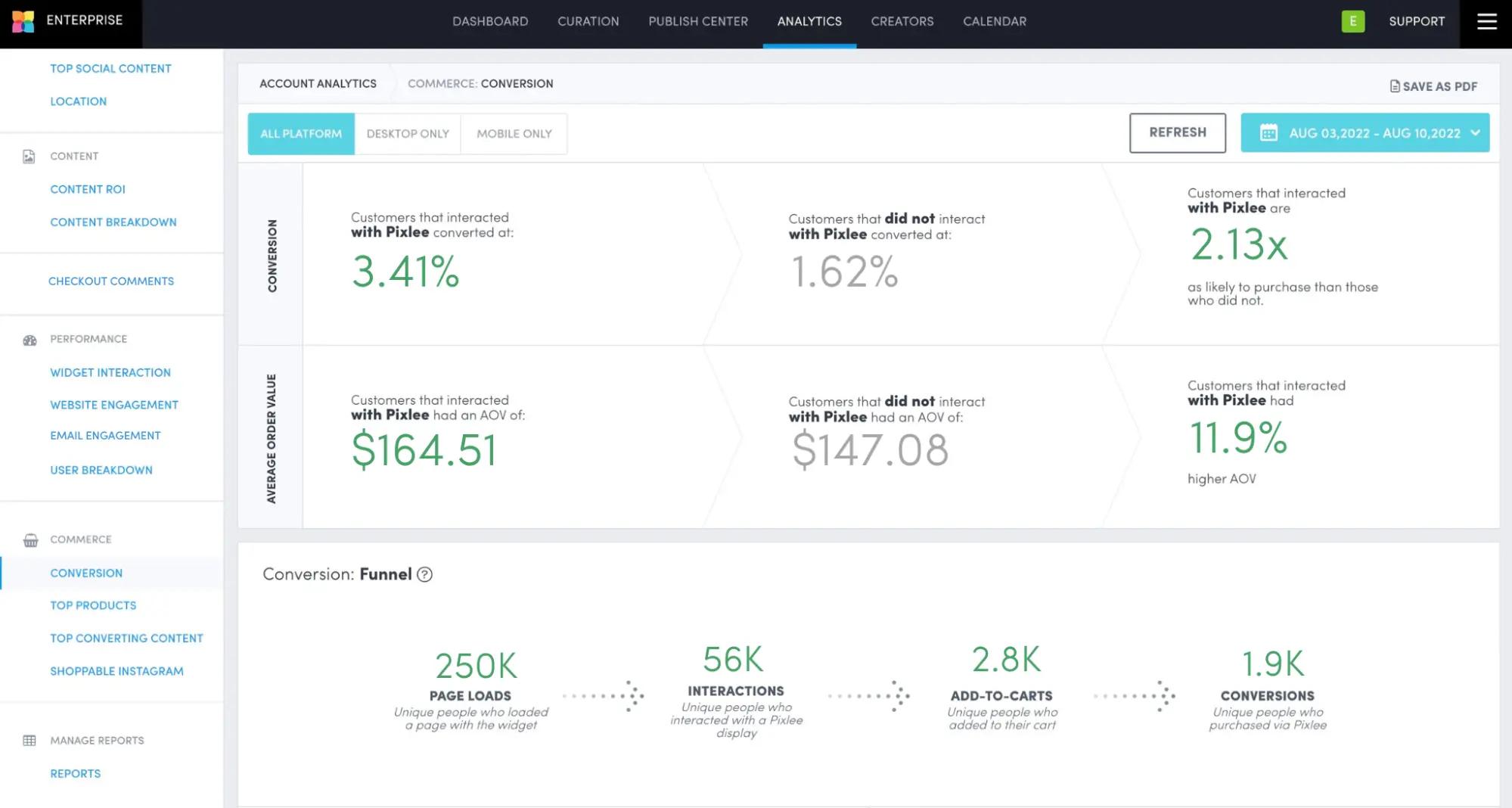Switch to Mobile Only filter
Image resolution: width=1512 pixels, height=808 pixels.
click(514, 134)
